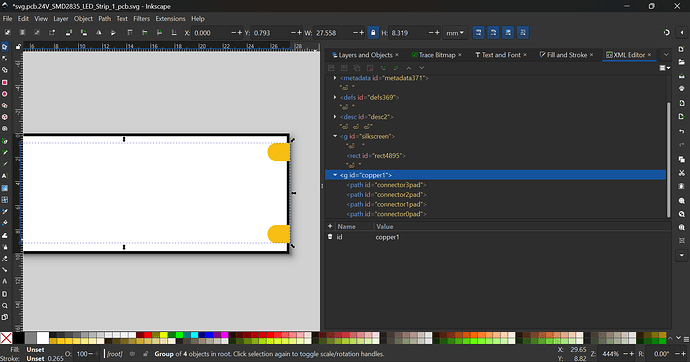Add new attribute with plus icon
This screenshot has width=690, height=362.
point(330,226)
